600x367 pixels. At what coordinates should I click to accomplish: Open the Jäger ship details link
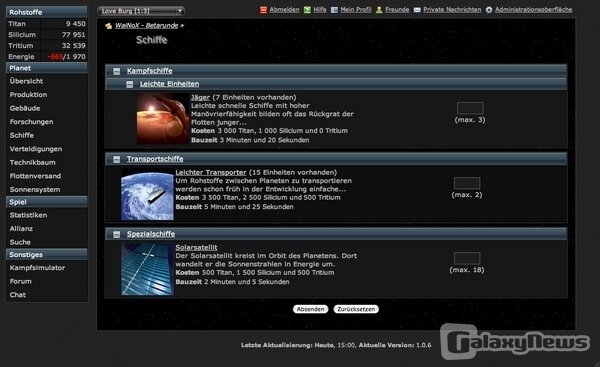coord(201,98)
